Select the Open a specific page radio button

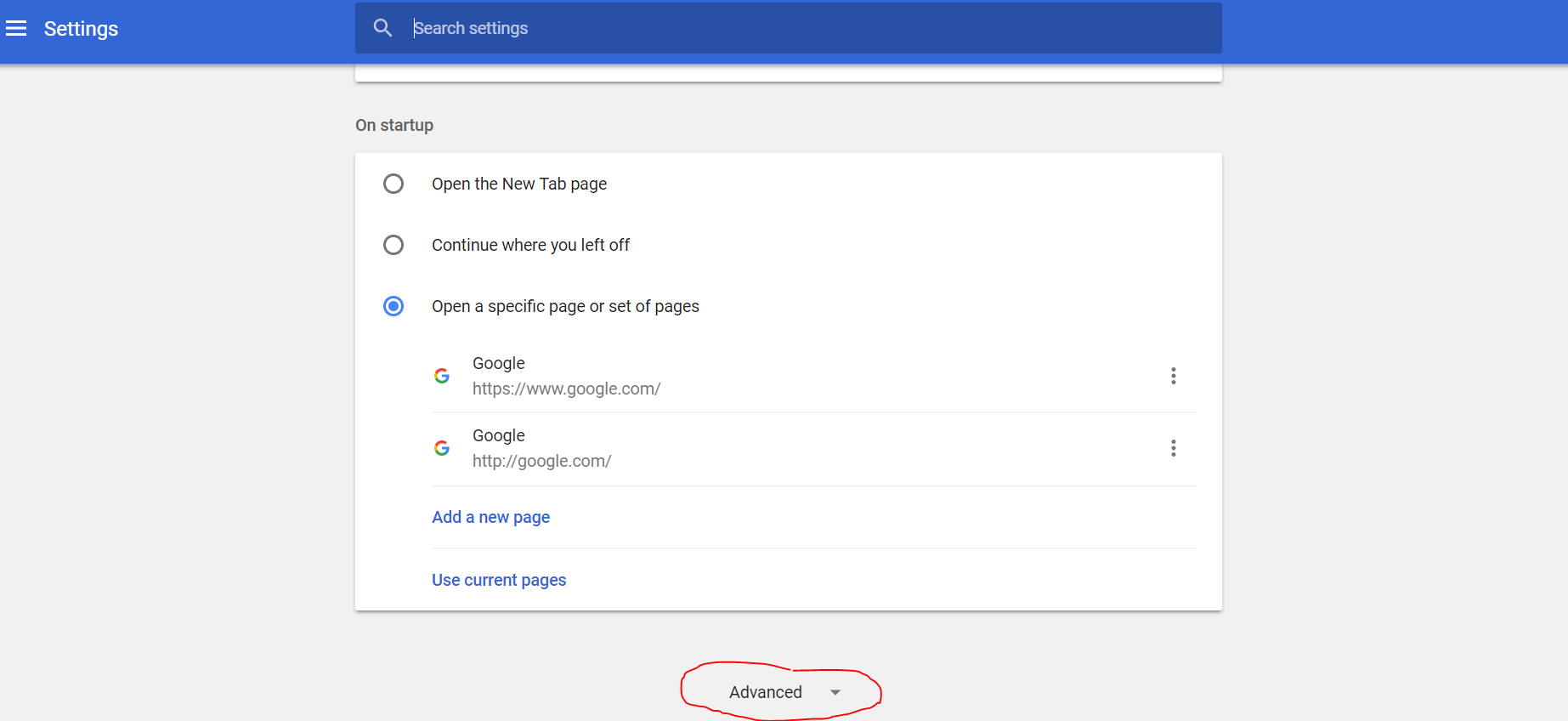[x=393, y=306]
